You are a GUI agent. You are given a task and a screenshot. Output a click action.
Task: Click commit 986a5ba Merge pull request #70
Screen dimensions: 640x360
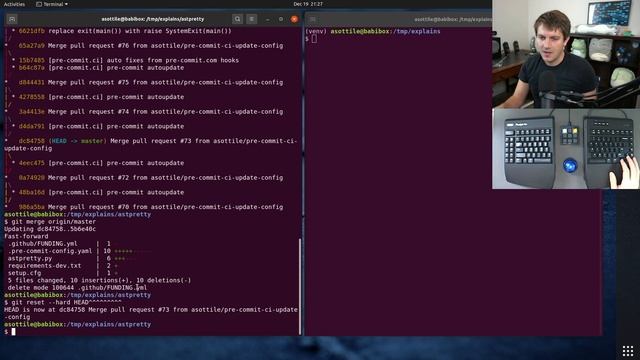point(151,207)
